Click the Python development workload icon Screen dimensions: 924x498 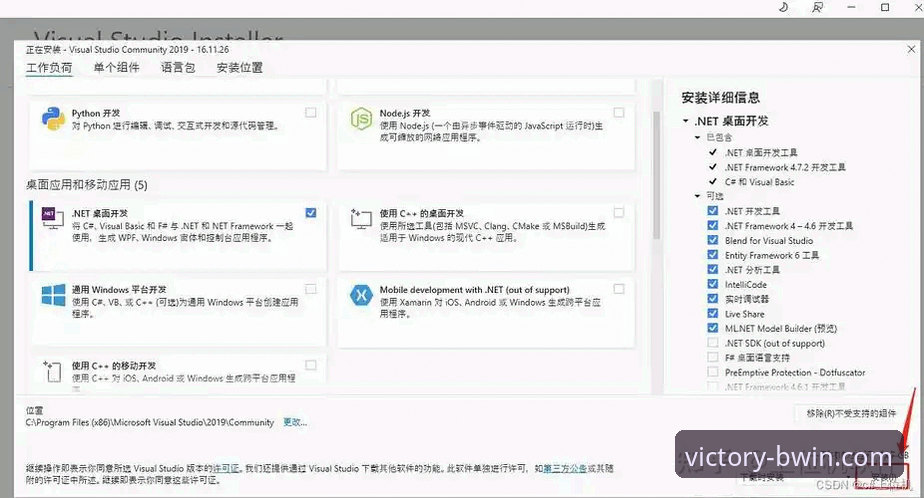[x=53, y=118]
